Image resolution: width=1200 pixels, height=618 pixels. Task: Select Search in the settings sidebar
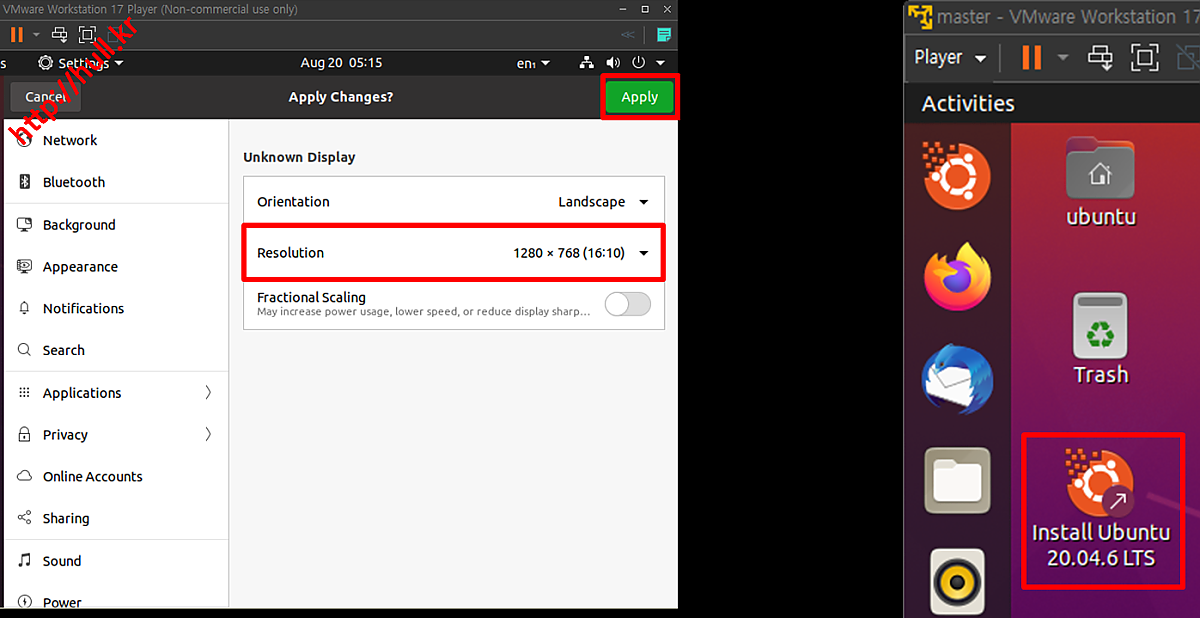click(x=117, y=351)
